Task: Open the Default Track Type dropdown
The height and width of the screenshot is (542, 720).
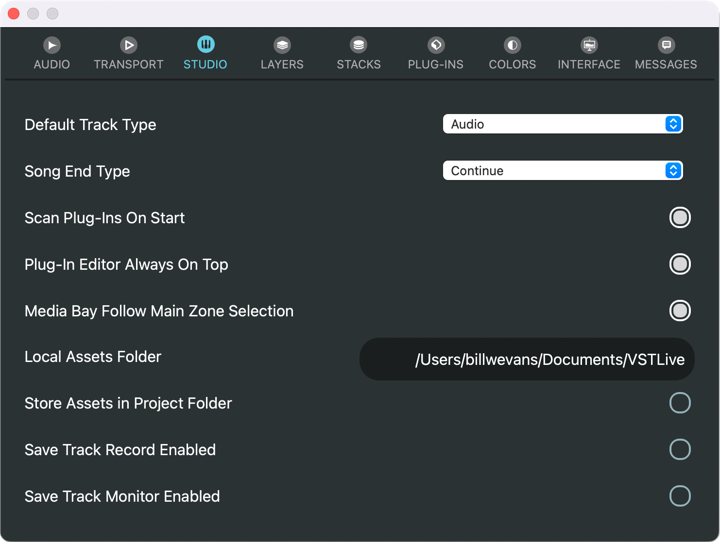Action: coord(562,124)
